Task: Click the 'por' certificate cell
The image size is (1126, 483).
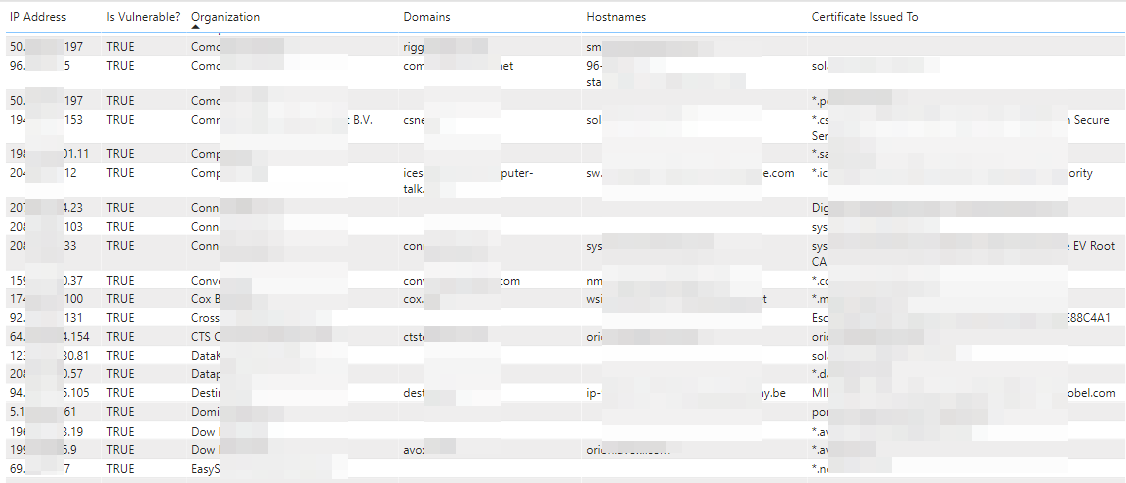Action: click(820, 412)
